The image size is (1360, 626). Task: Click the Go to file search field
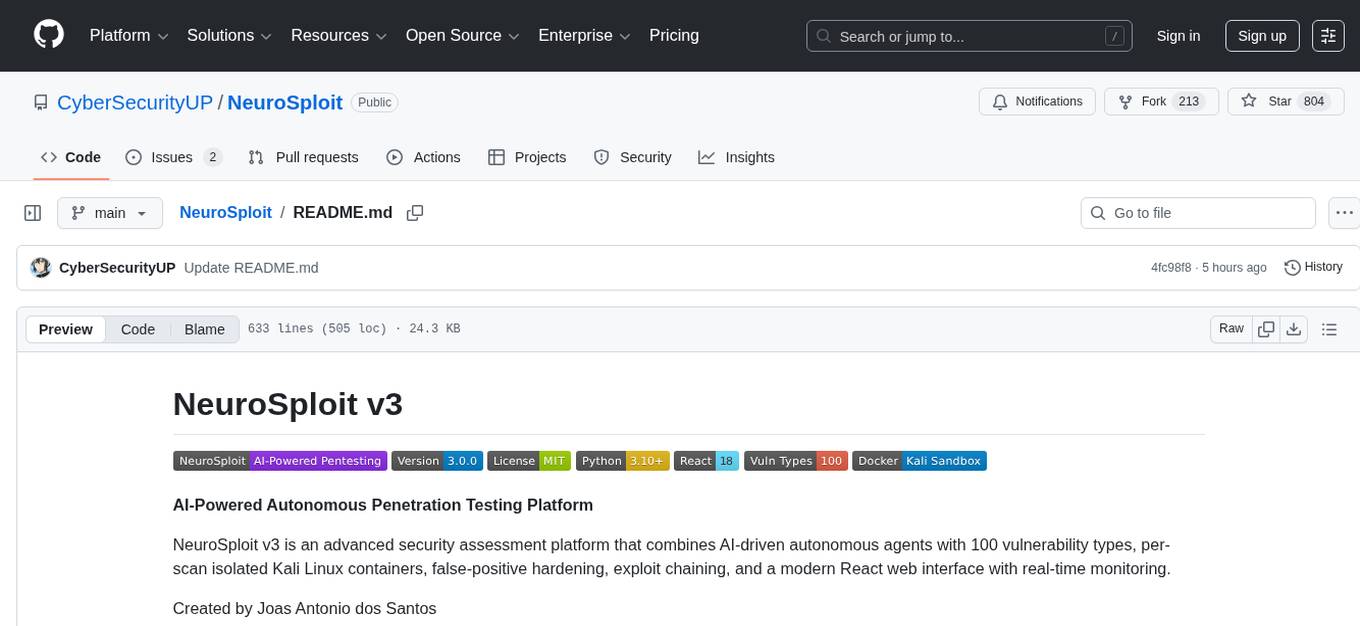coord(1197,212)
